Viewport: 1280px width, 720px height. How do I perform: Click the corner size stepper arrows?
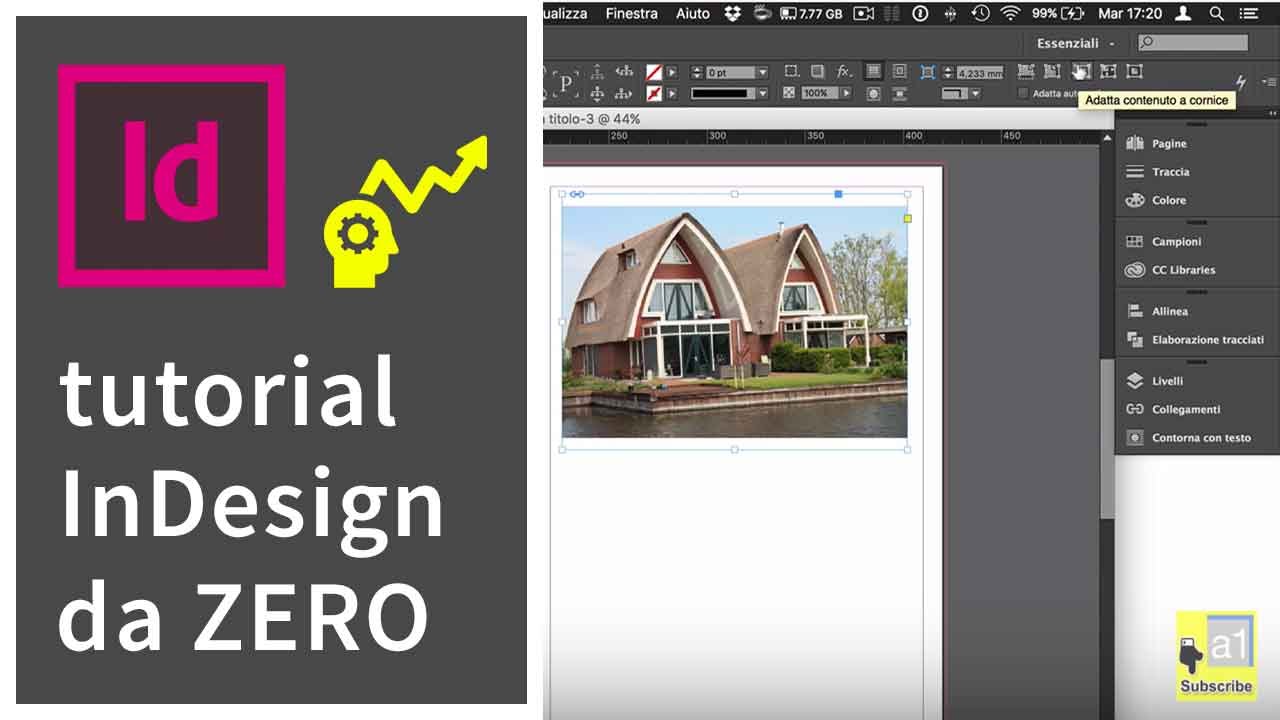(948, 72)
